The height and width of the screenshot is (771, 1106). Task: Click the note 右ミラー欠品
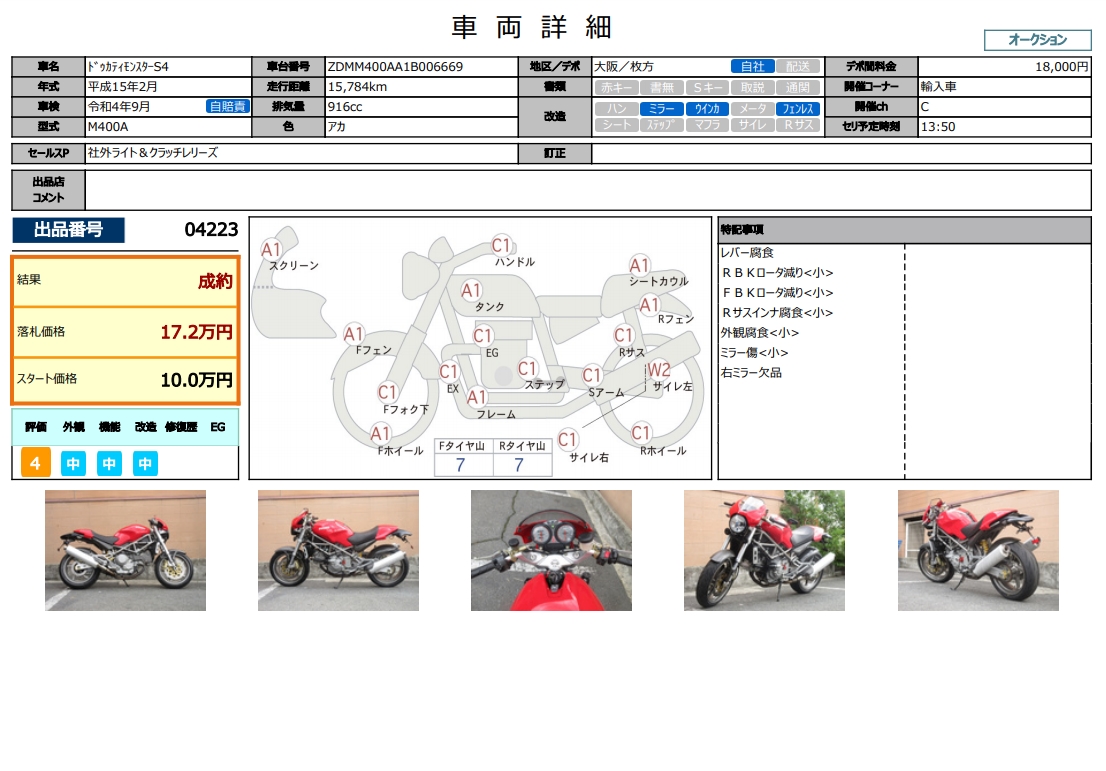751,372
